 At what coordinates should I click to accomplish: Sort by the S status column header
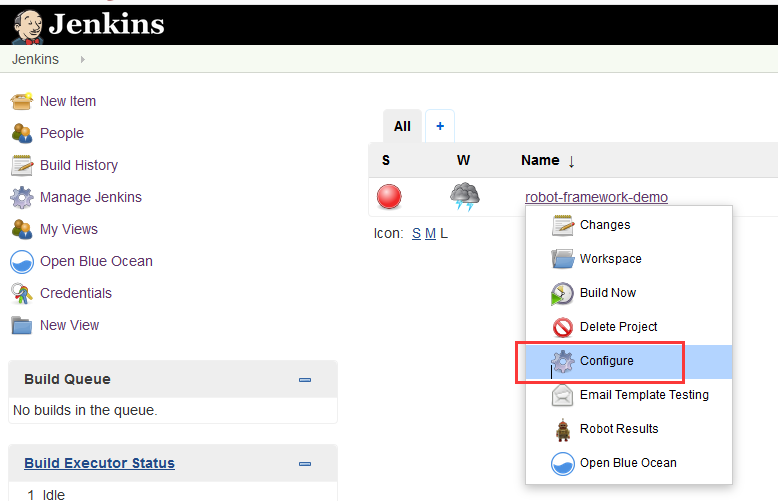click(x=386, y=161)
